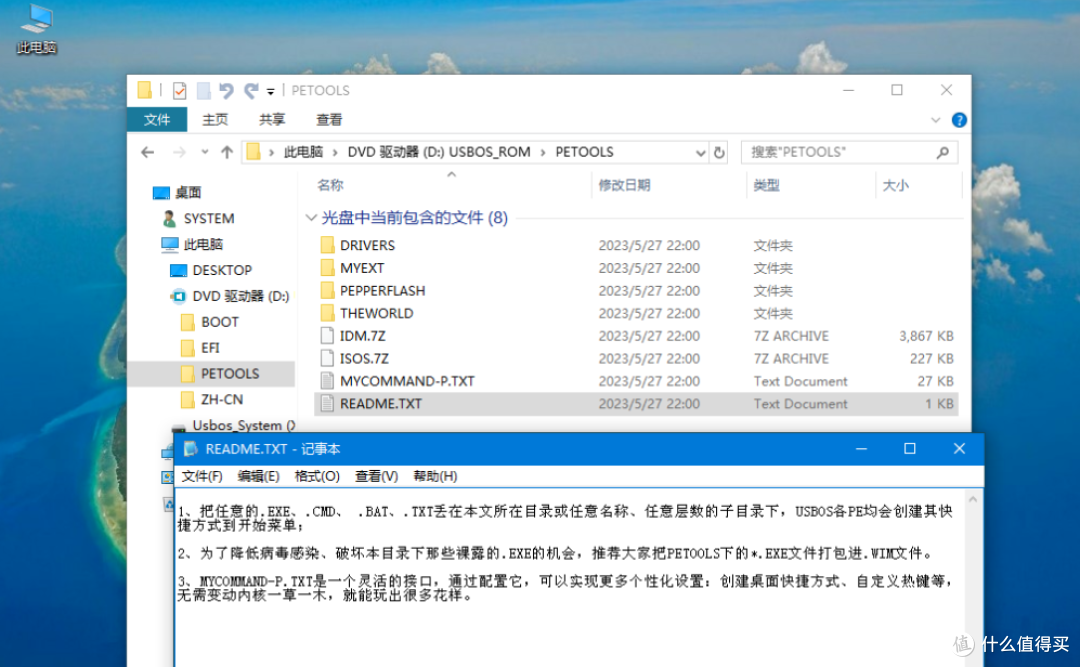The image size is (1080, 667).
Task: Collapse the 光盘中当前包含的文件 group
Action: (311, 218)
